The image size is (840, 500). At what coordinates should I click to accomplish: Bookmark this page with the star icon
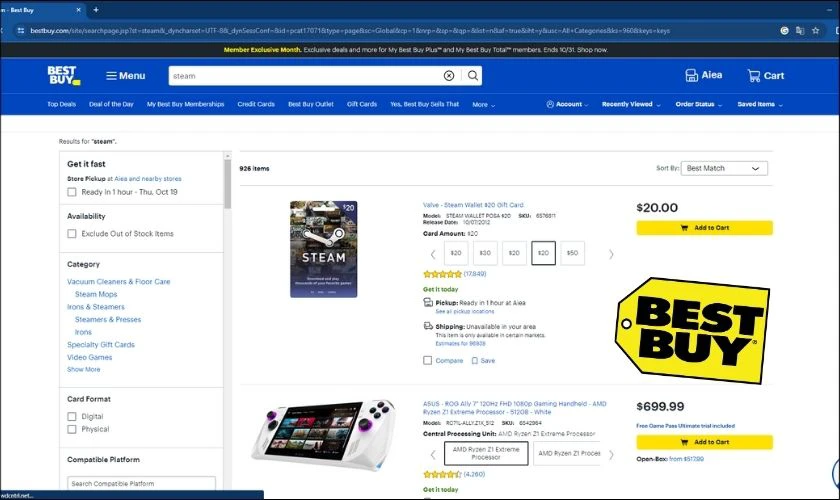tap(815, 31)
